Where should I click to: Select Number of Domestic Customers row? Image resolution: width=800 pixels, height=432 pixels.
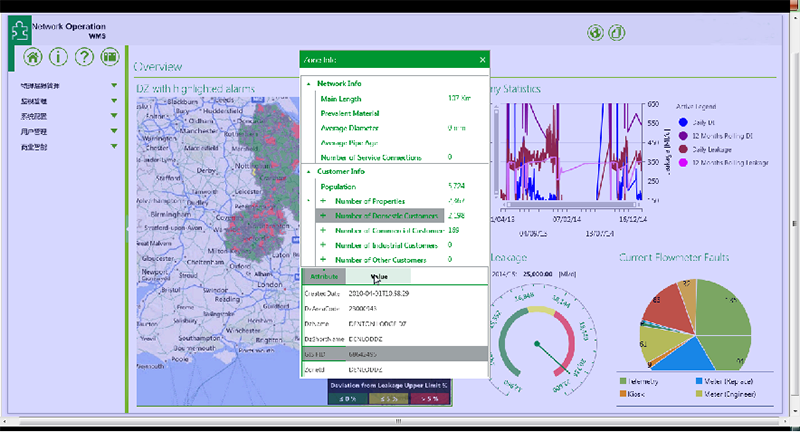(x=384, y=216)
